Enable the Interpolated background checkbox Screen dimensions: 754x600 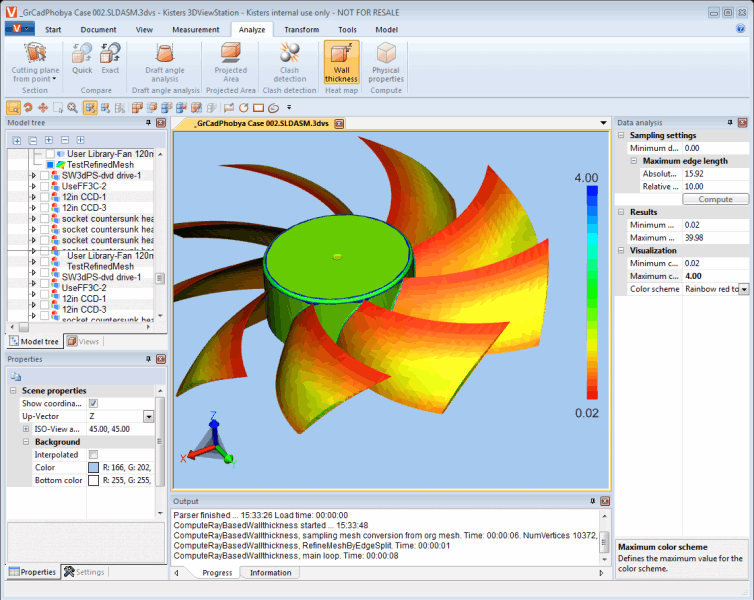click(93, 454)
